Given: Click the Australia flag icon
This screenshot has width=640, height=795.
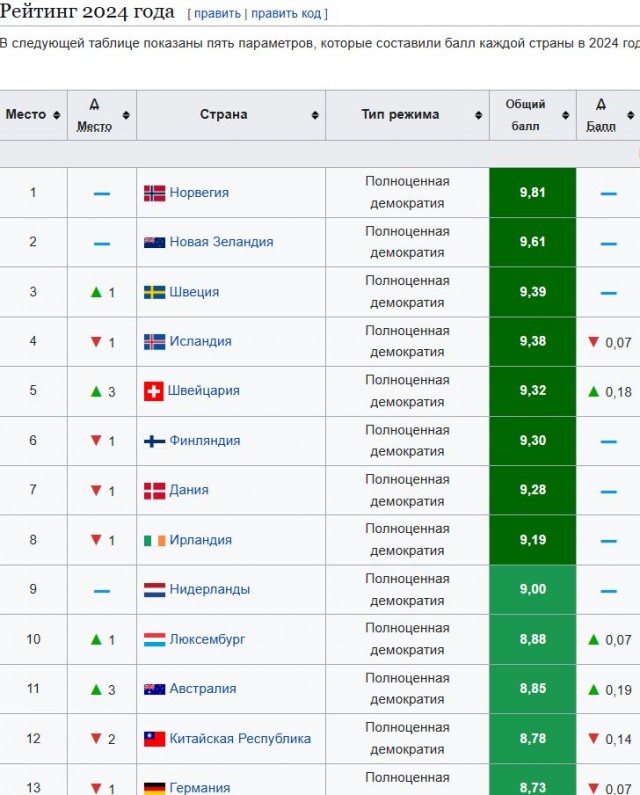Looking at the screenshot, I should [x=154, y=689].
